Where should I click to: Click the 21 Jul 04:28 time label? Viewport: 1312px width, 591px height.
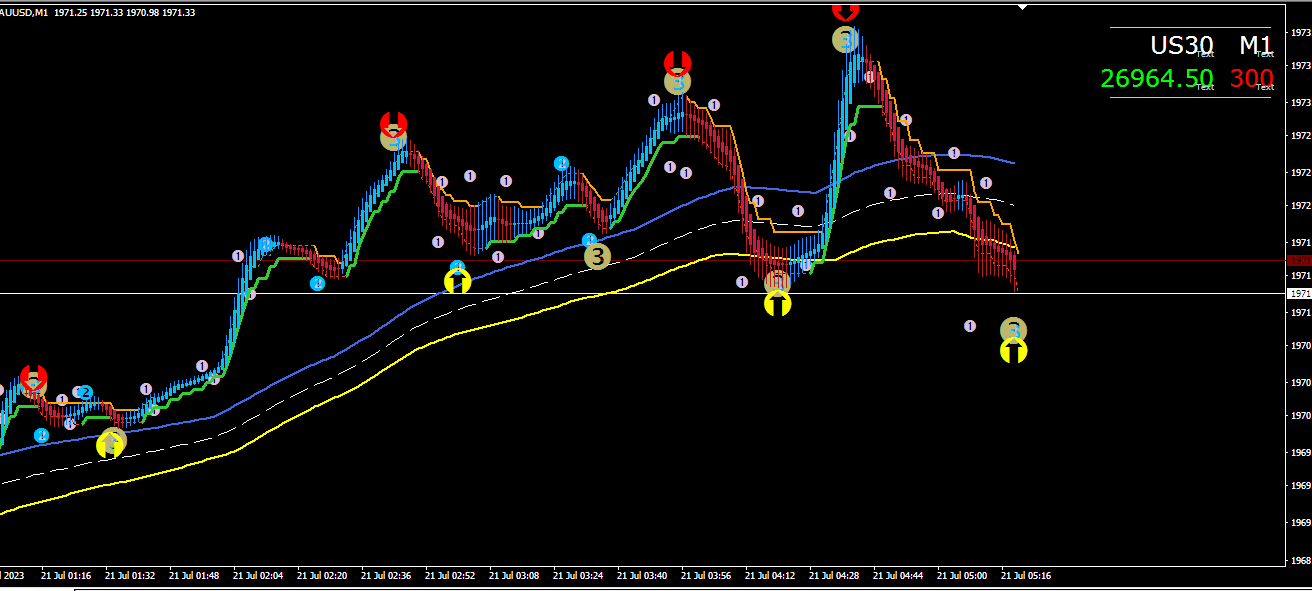(x=834, y=576)
